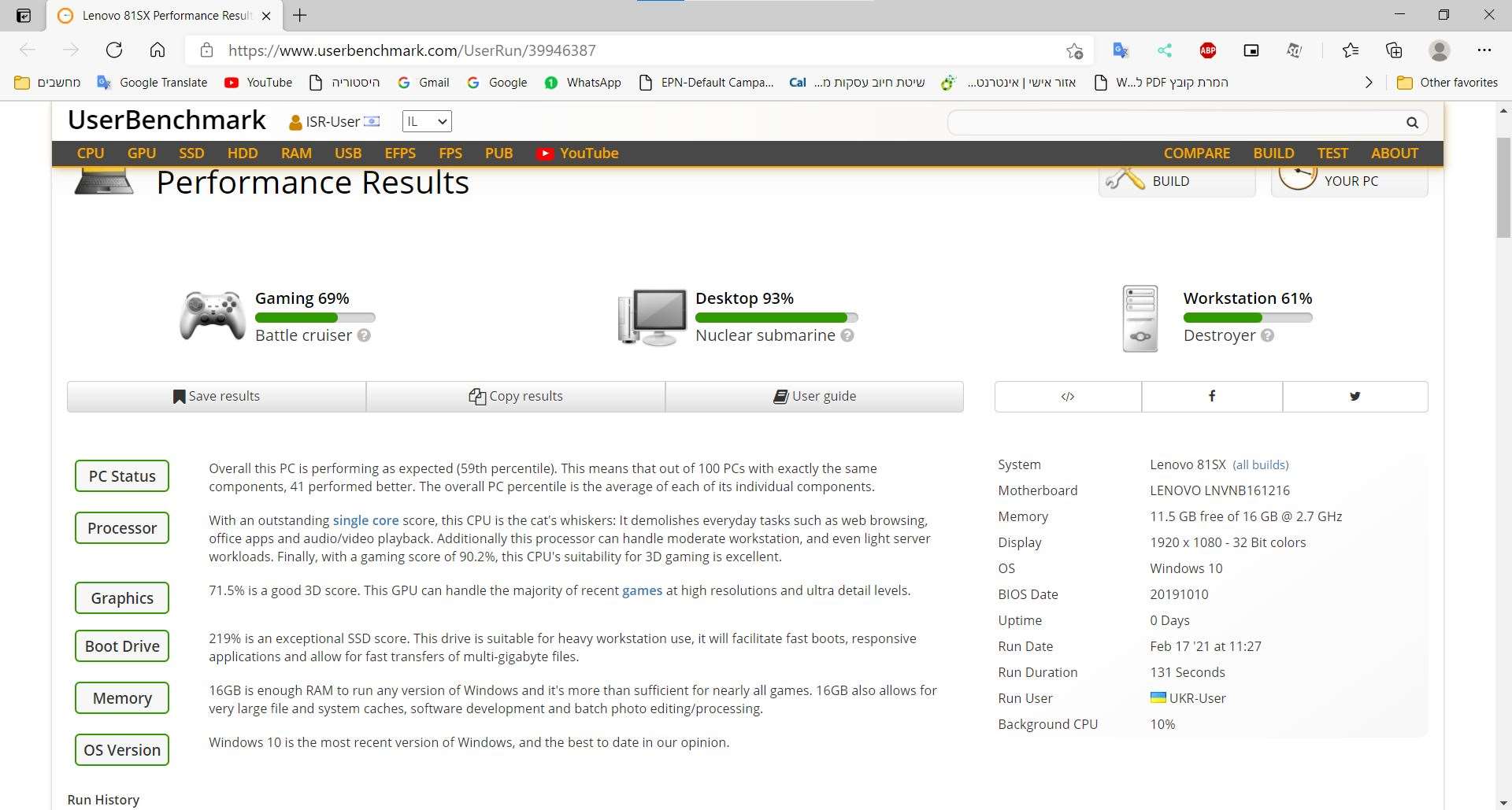The height and width of the screenshot is (810, 1512).
Task: Click the Processor button
Action: [x=122, y=528]
